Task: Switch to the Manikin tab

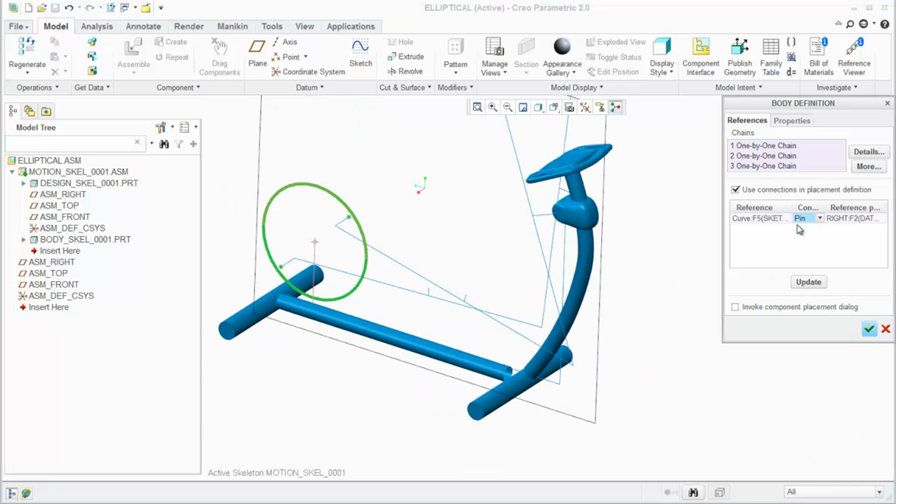Action: pos(232,26)
